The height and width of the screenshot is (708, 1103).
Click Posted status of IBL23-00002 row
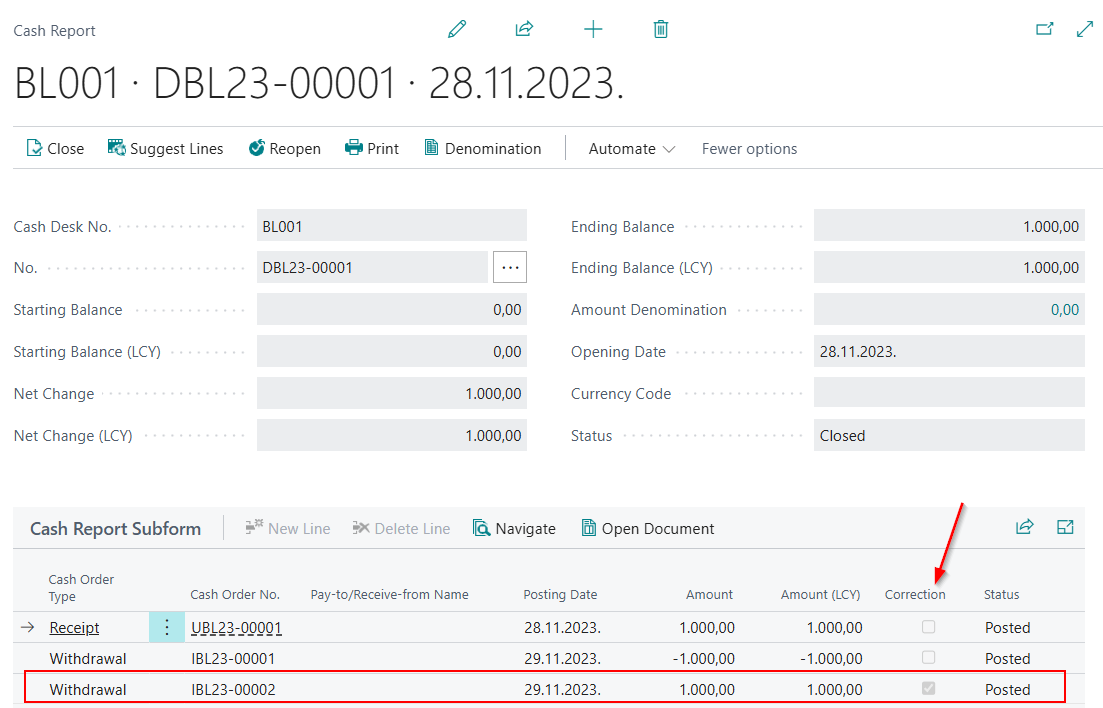pyautogui.click(x=1007, y=690)
